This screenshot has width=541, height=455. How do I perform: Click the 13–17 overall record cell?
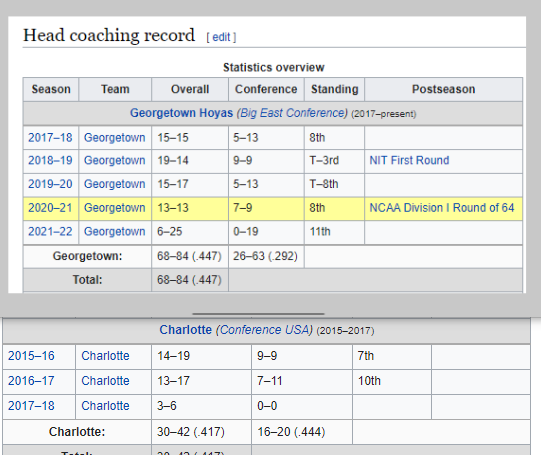tap(201, 381)
